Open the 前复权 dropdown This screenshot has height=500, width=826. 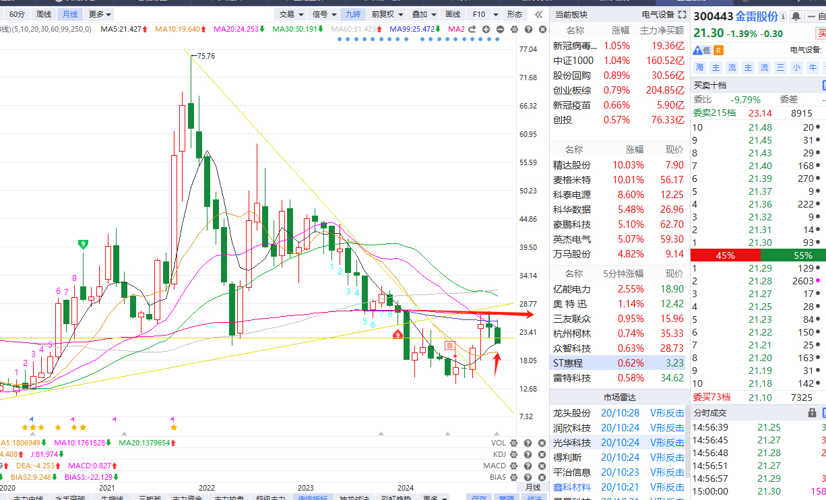[387, 14]
